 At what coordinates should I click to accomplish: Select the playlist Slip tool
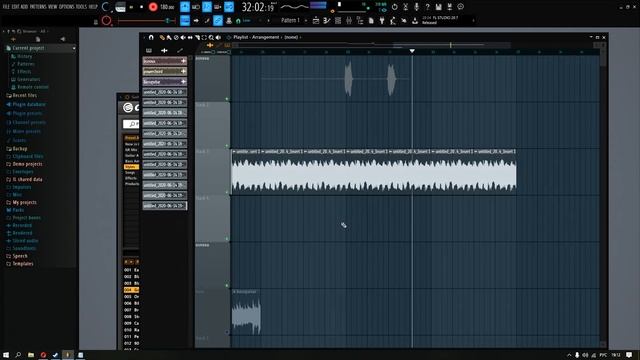pos(190,37)
